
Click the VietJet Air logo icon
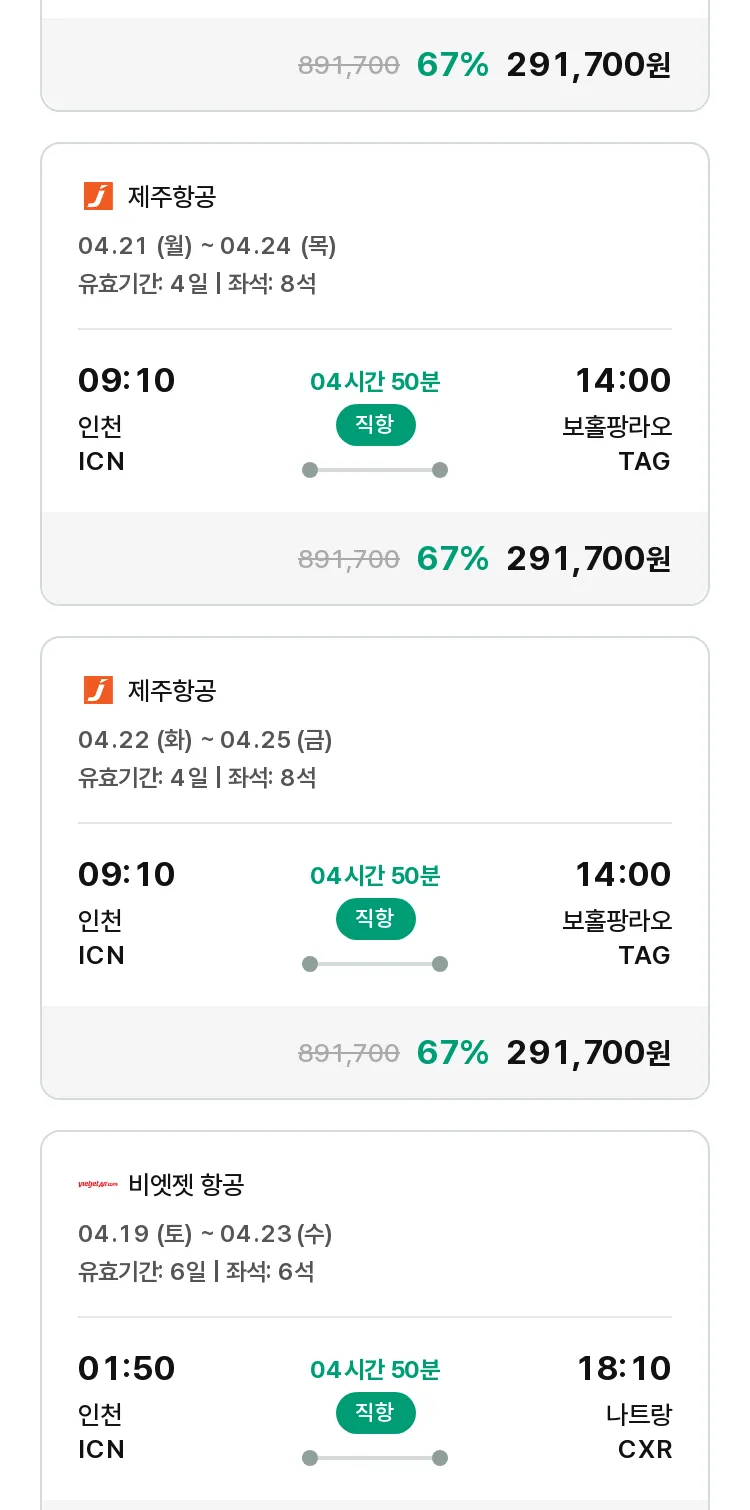98,1184
